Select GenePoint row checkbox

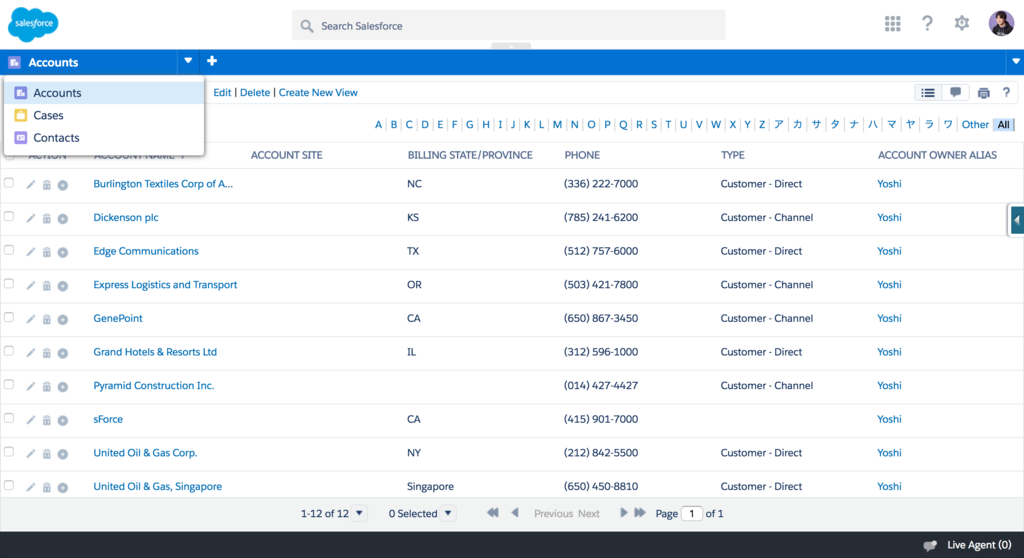pos(9,318)
